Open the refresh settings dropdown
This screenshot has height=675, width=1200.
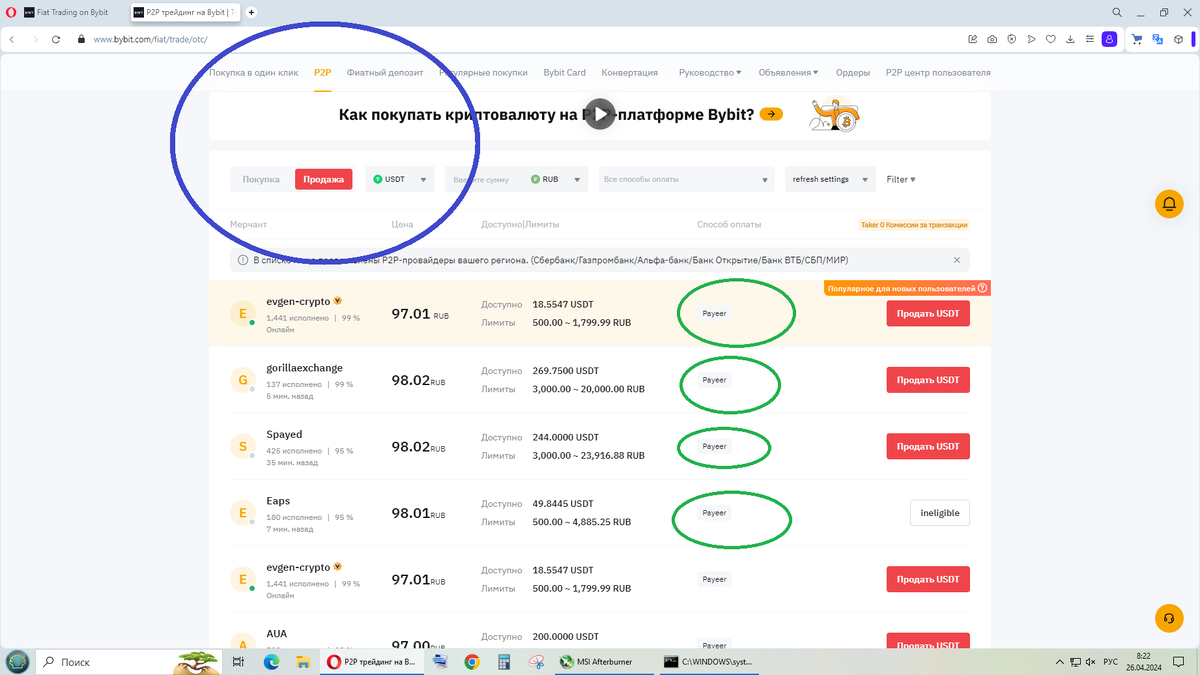829,179
